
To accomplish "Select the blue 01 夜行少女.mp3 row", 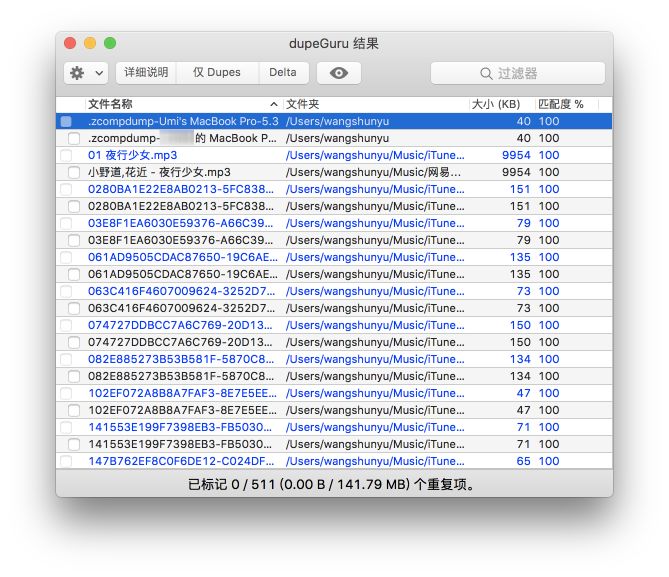I will [334, 155].
